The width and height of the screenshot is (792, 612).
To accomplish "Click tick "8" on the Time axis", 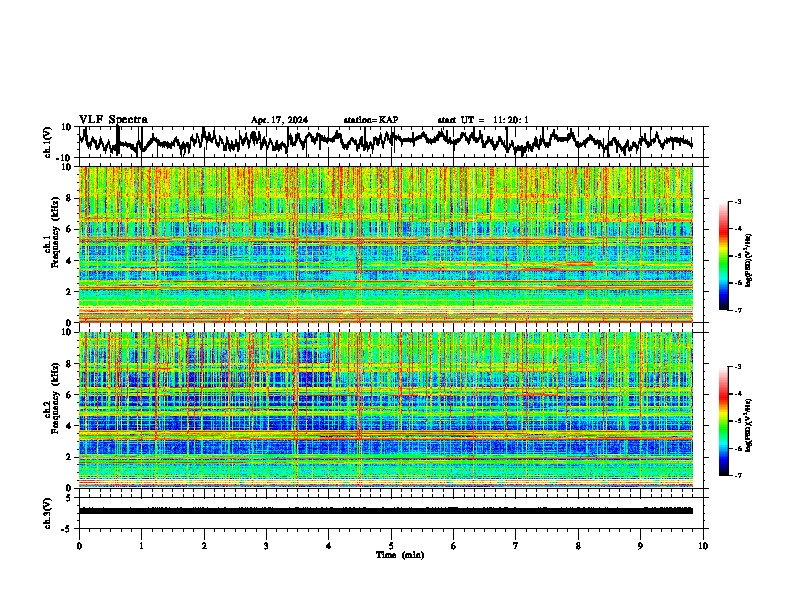I will 578,546.
